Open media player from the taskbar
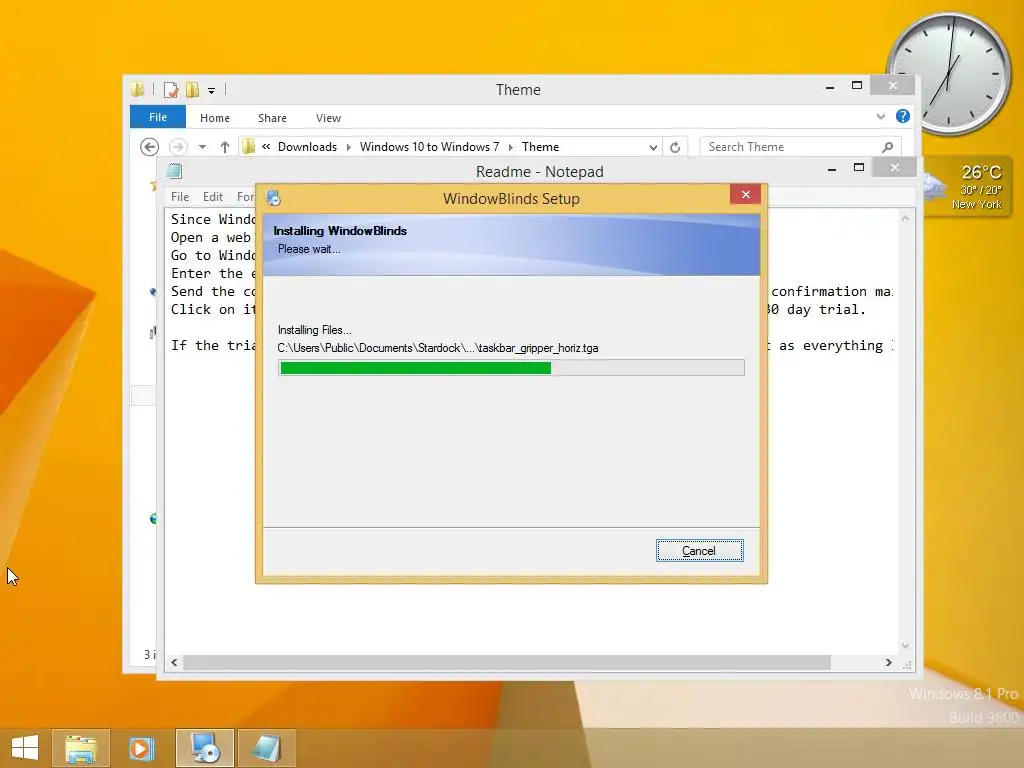Screen dimensions: 1024x768 (x=142, y=748)
